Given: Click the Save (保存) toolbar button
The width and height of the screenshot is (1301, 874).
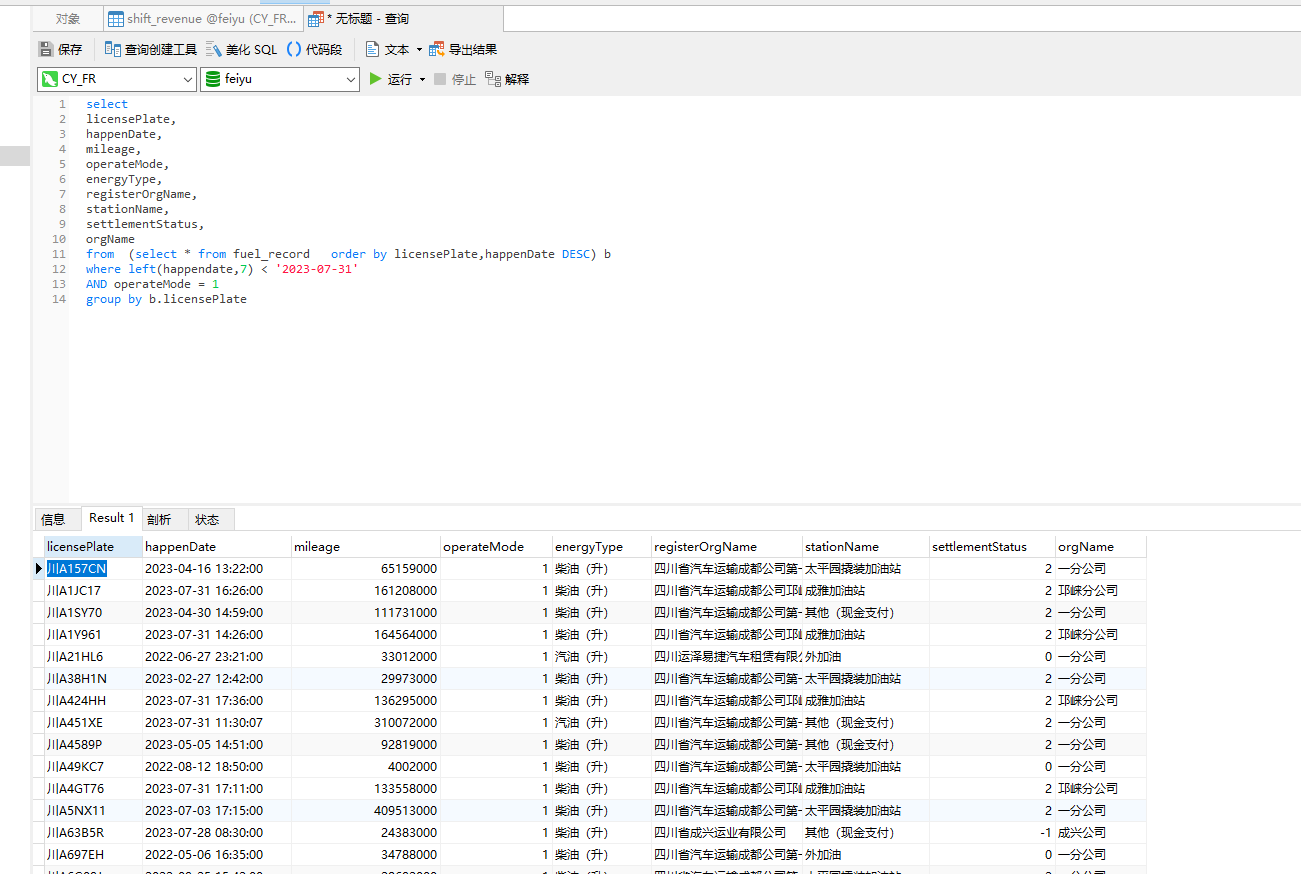Looking at the screenshot, I should click(x=60, y=49).
